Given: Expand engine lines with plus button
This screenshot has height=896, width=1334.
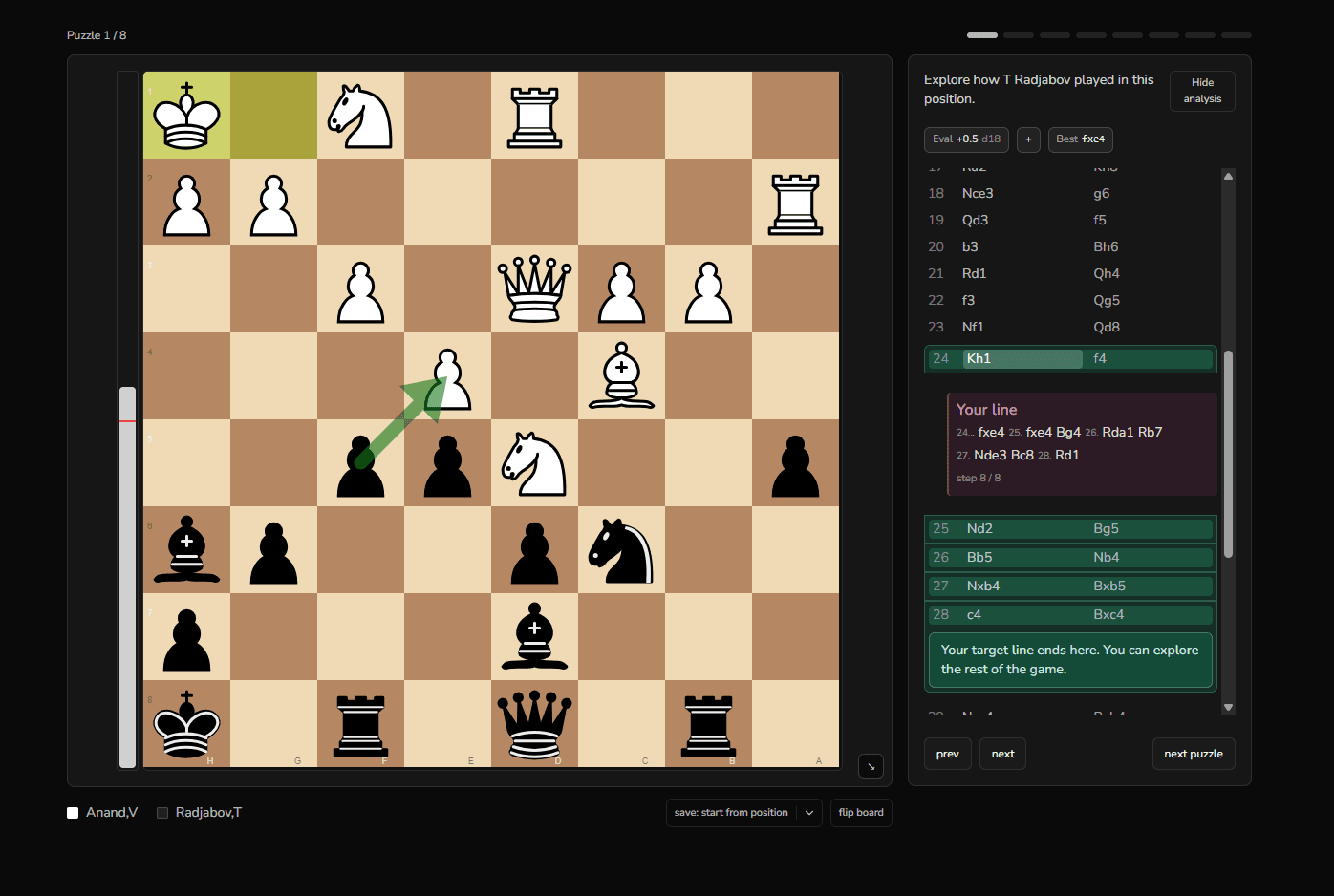Looking at the screenshot, I should [1028, 139].
